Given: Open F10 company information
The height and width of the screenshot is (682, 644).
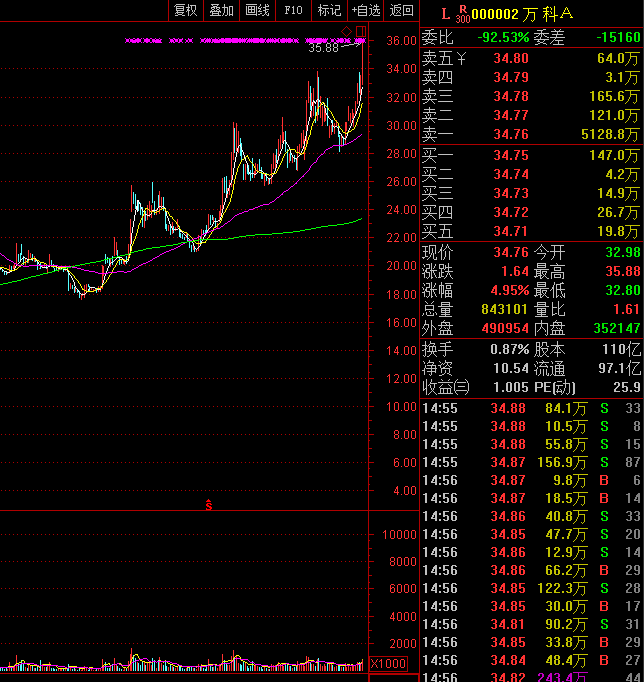Looking at the screenshot, I should (x=293, y=11).
